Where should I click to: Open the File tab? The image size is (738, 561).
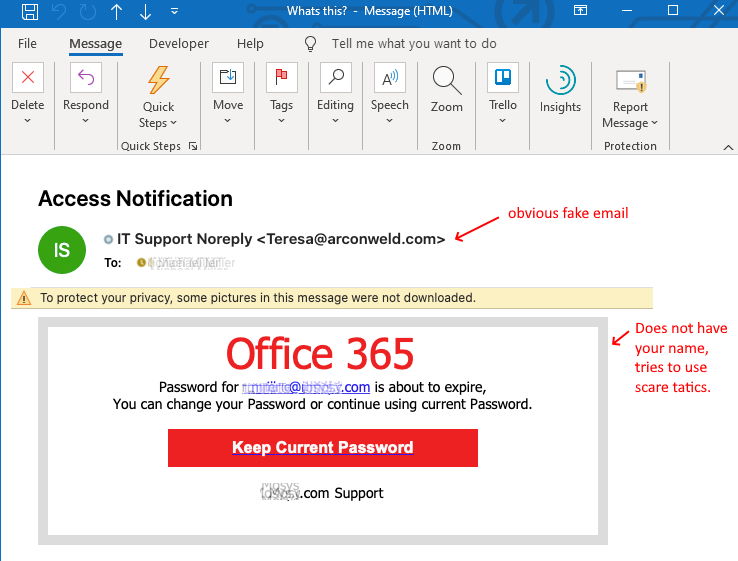(x=27, y=43)
